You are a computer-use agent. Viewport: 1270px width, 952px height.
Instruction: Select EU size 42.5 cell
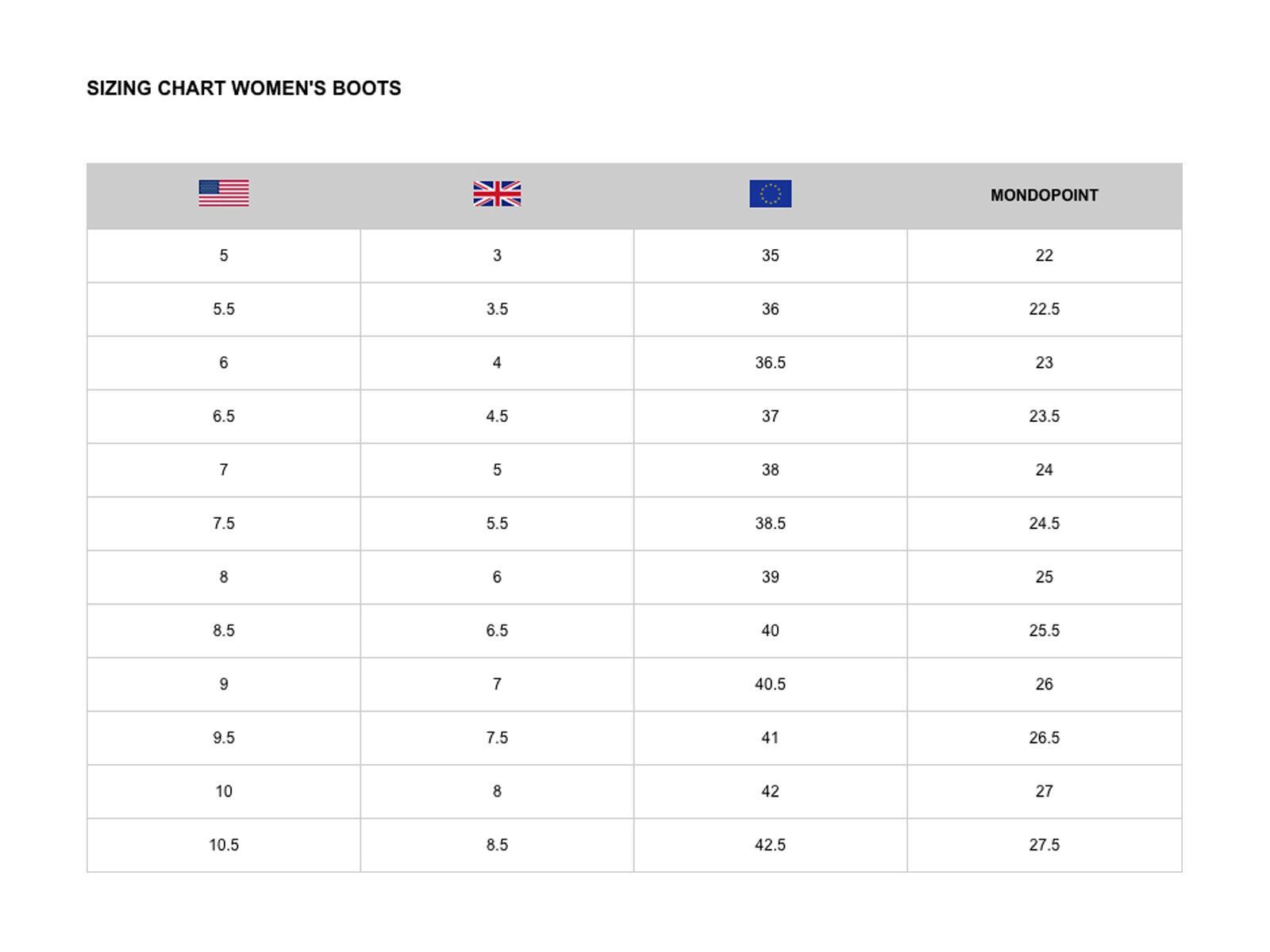tap(770, 845)
